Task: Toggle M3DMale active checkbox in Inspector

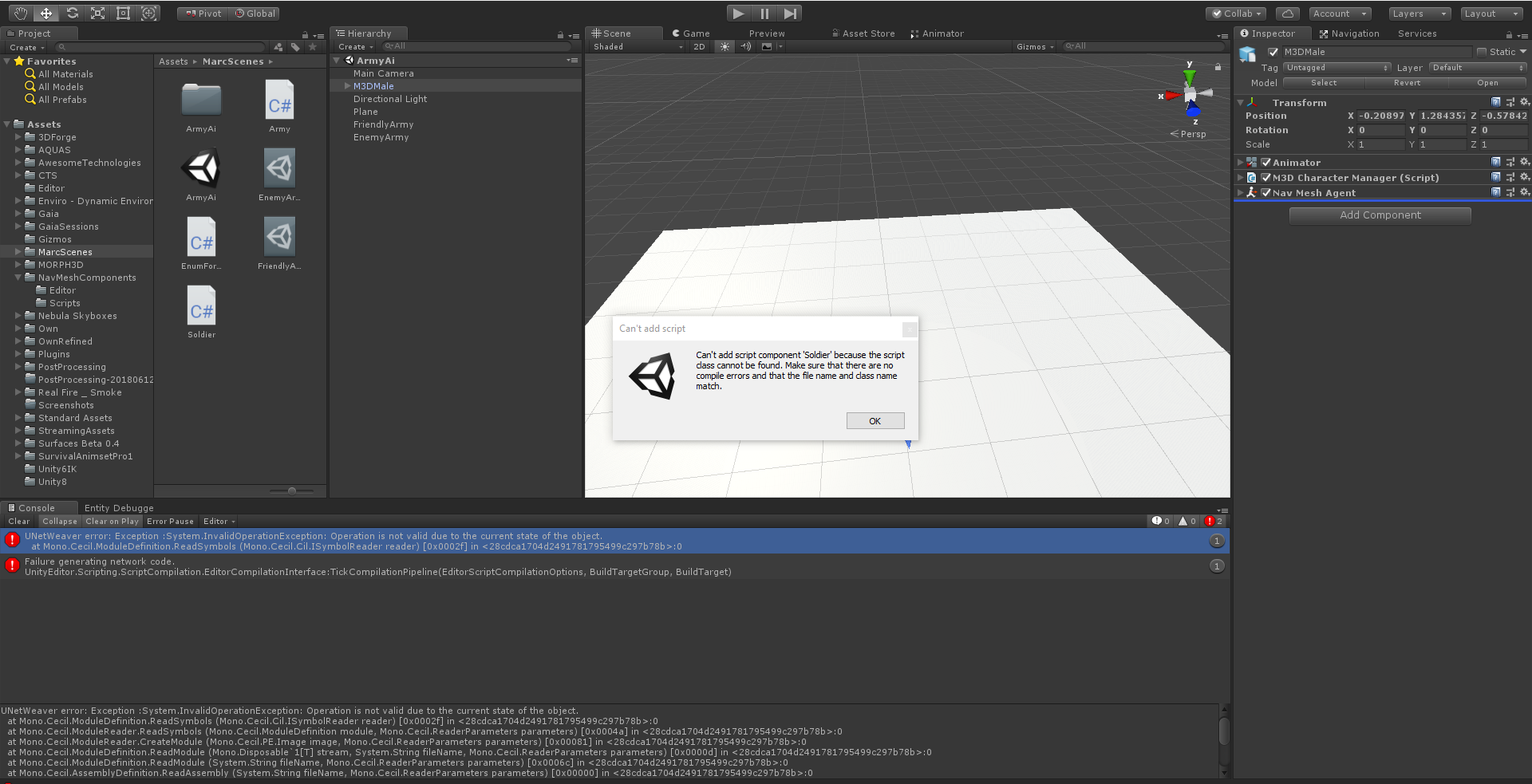Action: pos(1273,52)
